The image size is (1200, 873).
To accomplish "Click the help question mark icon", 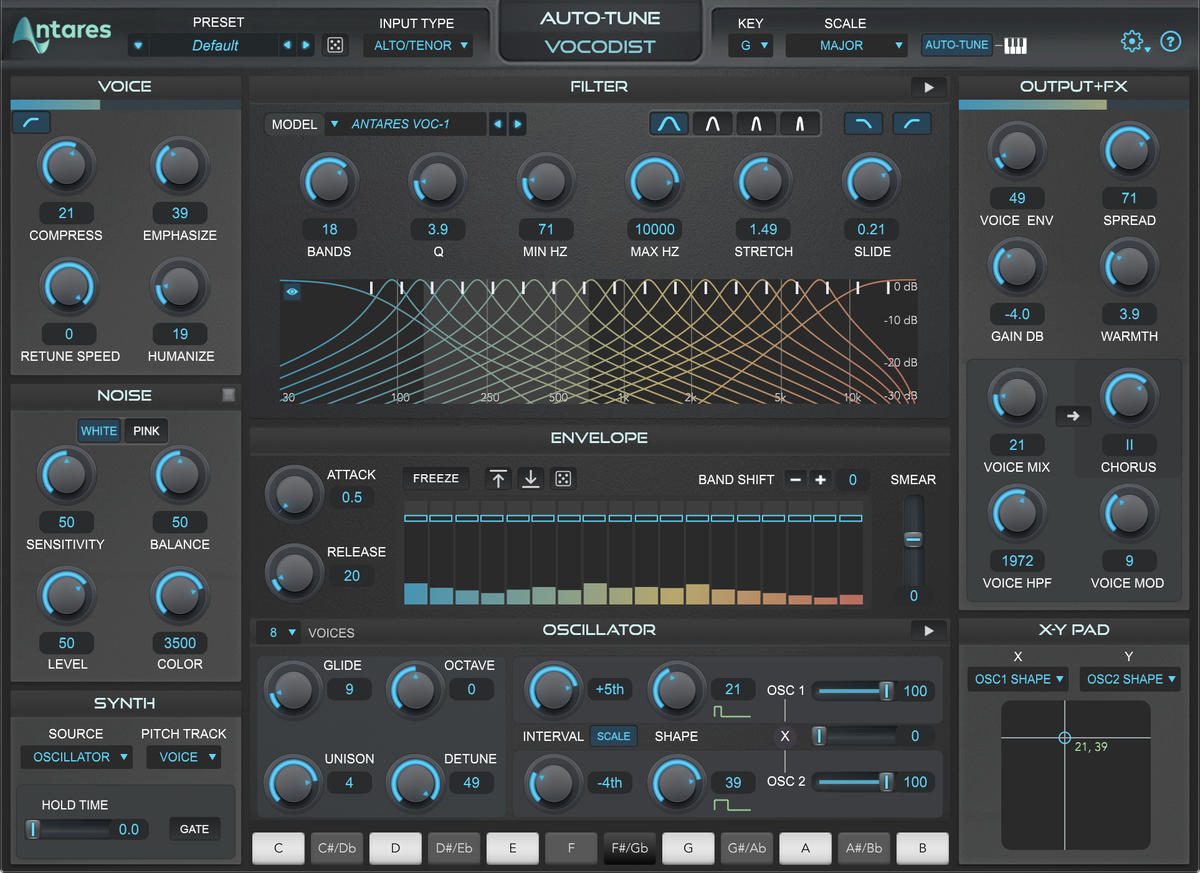I will click(1171, 42).
